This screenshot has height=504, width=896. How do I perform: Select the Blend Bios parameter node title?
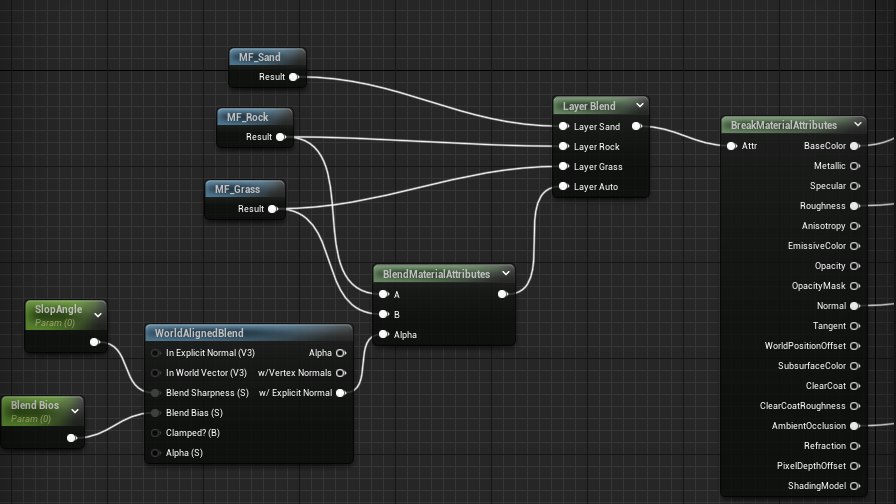[x=35, y=405]
